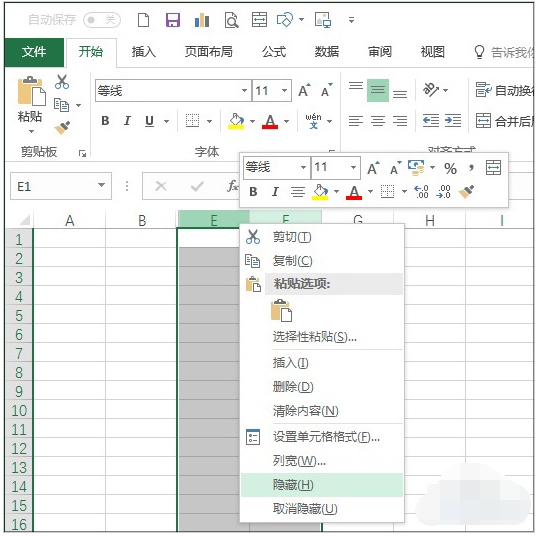This screenshot has width=541, height=536.
Task: Switch to the 审阅 tab
Action: [380, 52]
